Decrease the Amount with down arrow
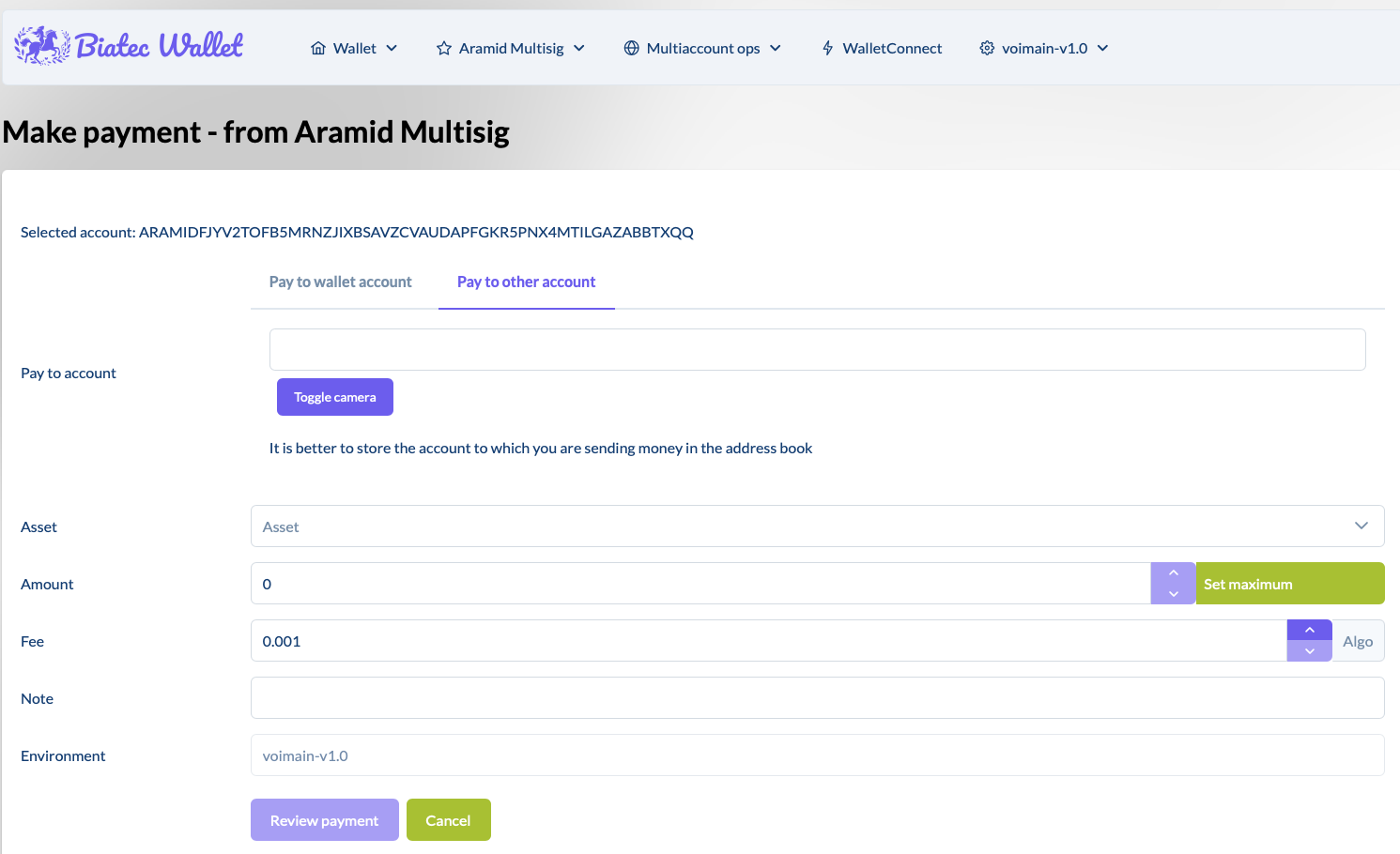 (x=1173, y=594)
